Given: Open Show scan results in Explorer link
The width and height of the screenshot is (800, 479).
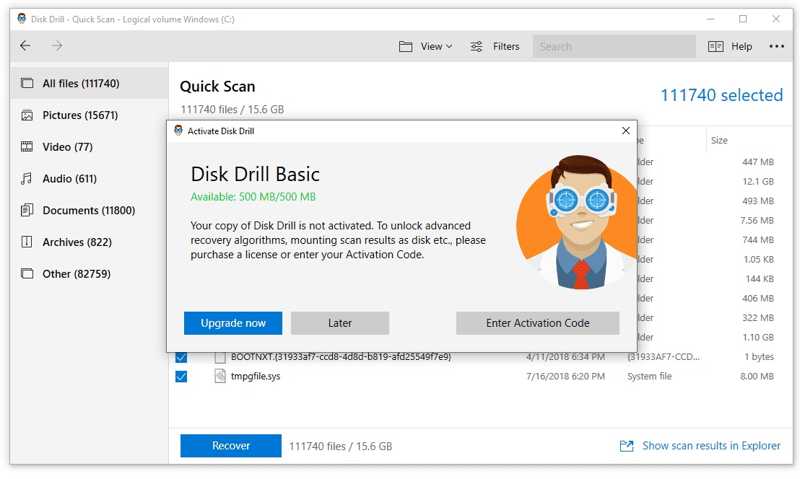Looking at the screenshot, I should [699, 446].
